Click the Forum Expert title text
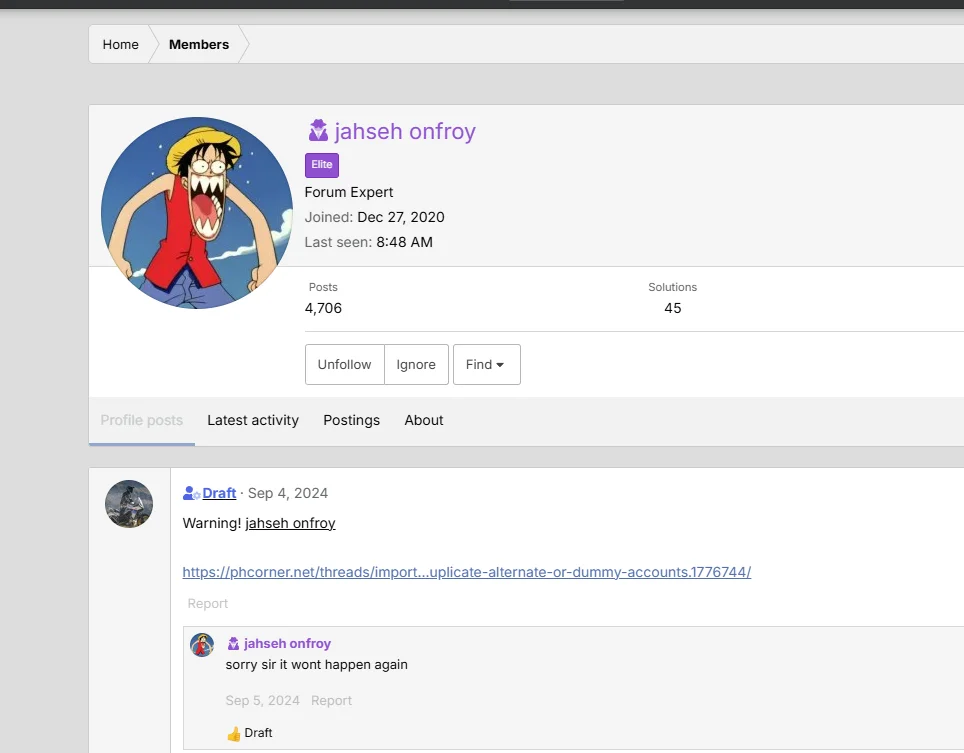 click(349, 192)
